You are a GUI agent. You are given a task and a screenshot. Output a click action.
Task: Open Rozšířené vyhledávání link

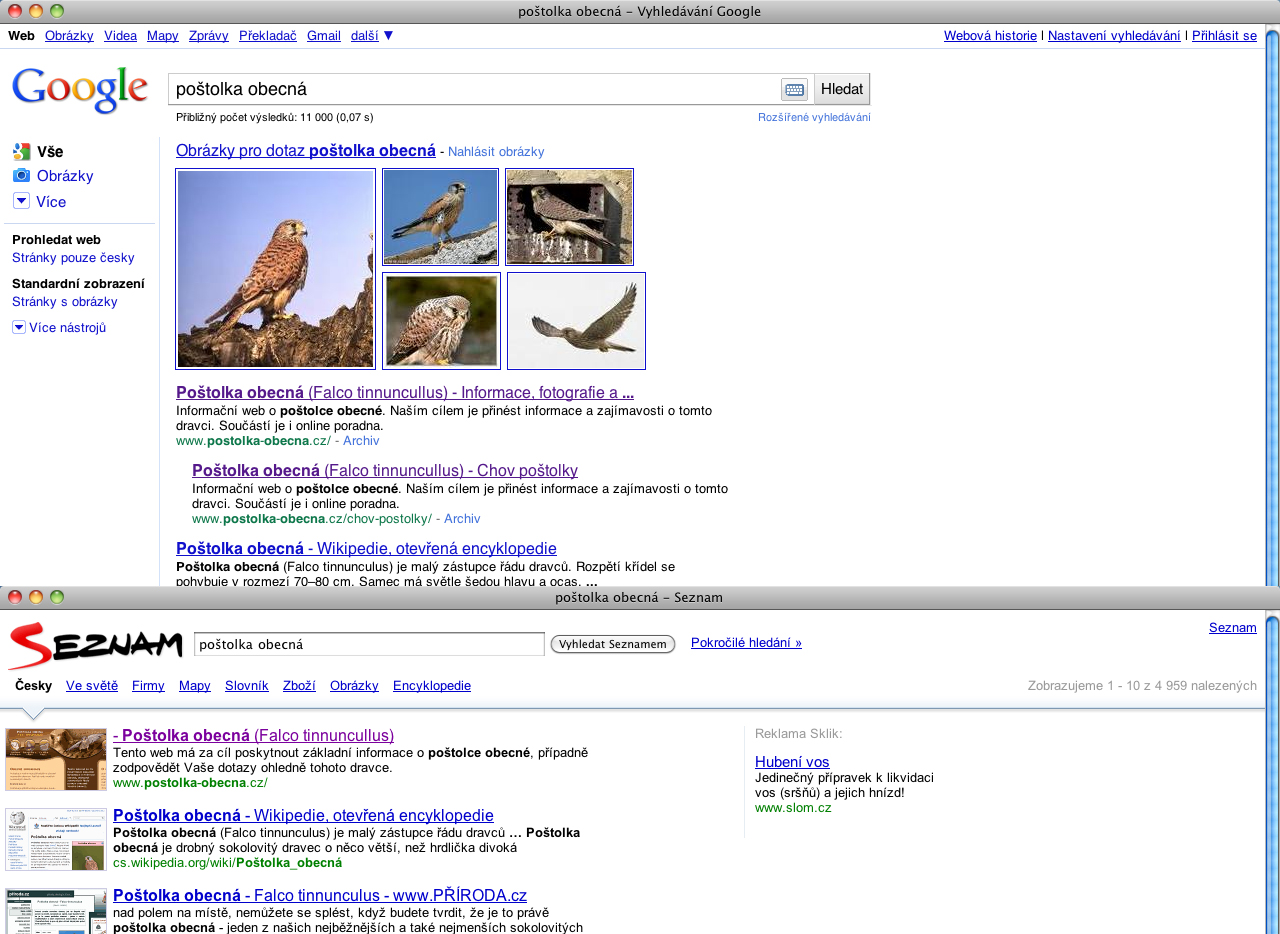[x=814, y=117]
